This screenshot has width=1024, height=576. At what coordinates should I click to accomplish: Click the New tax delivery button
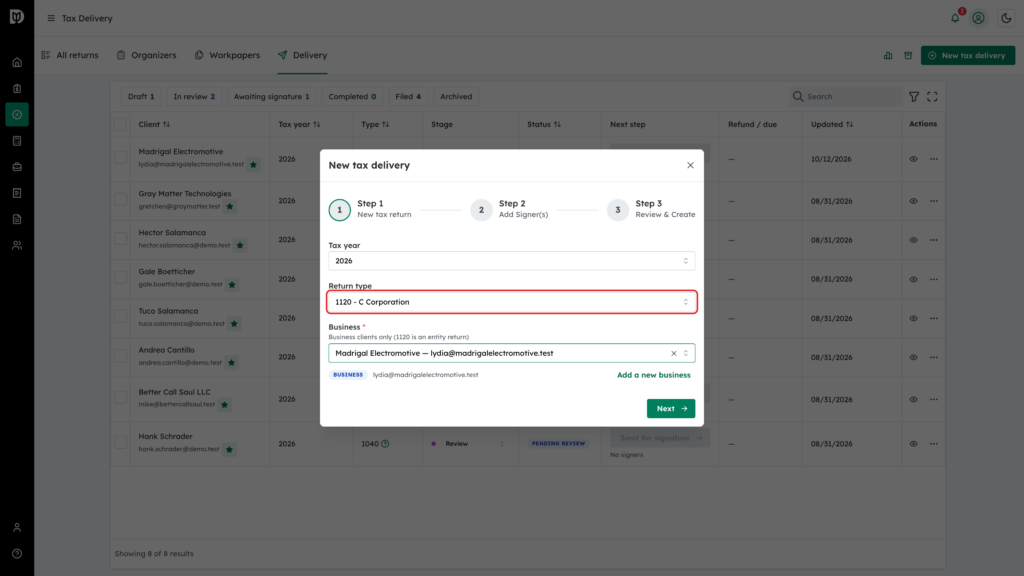(967, 56)
